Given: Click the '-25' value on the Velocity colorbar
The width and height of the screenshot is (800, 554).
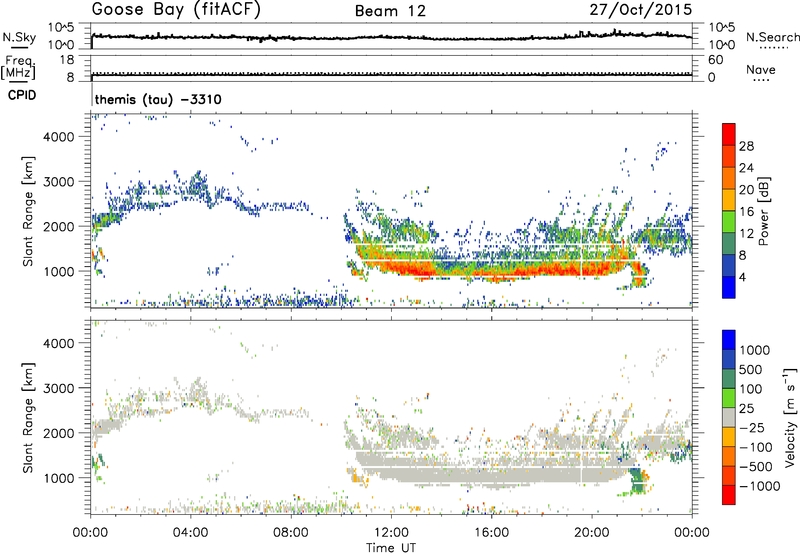Looking at the screenshot, I should tap(752, 427).
